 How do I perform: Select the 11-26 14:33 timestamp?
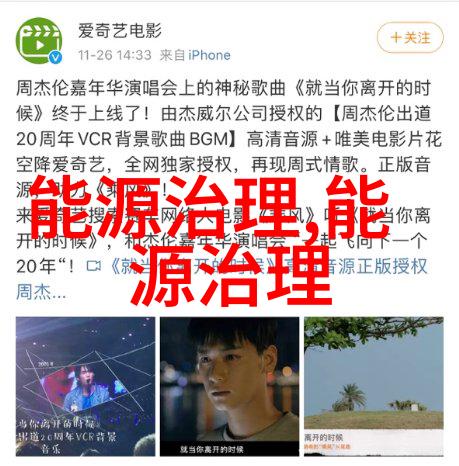115,55
